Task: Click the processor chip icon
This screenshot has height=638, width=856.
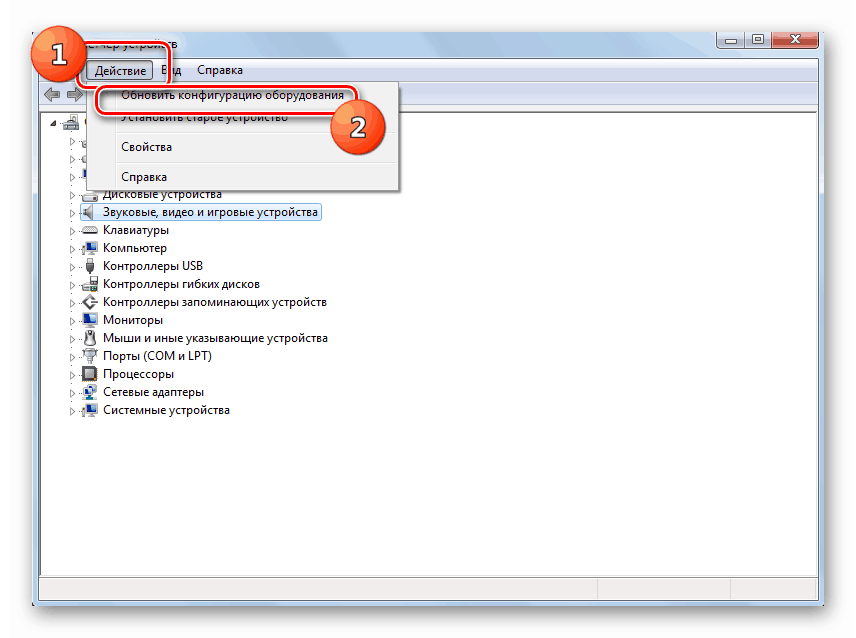Action: tap(89, 374)
